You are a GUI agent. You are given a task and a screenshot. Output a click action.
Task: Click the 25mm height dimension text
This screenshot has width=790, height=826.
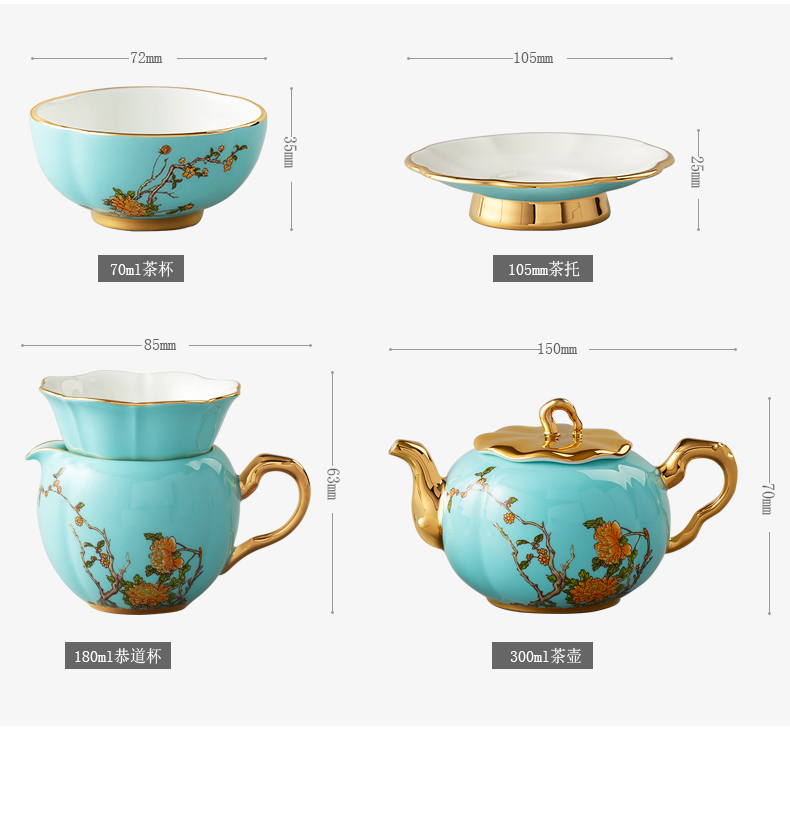(696, 172)
